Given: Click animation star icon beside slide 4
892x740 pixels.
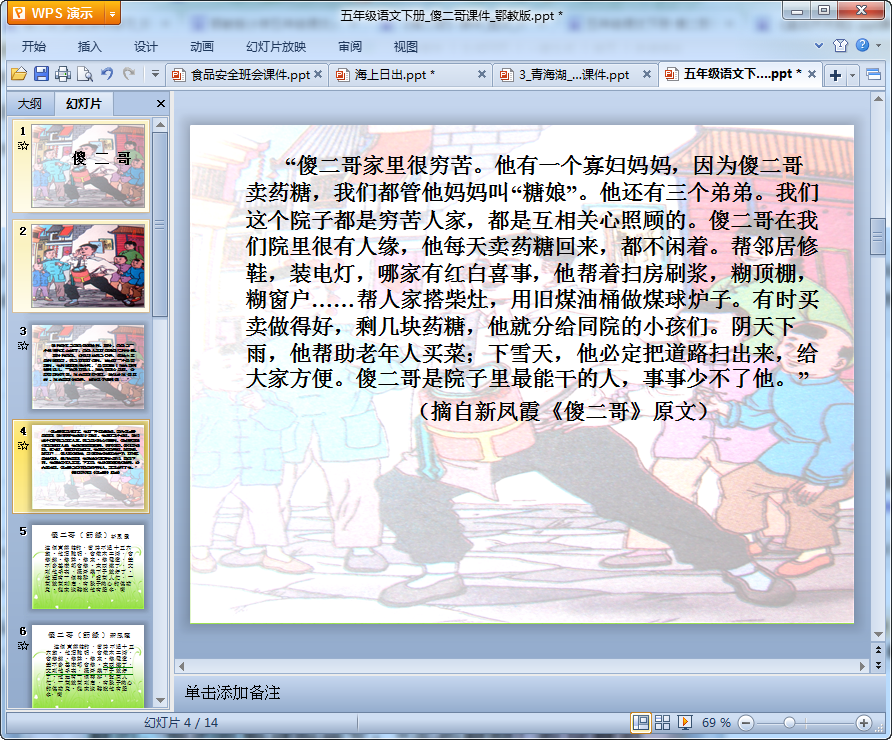Looking at the screenshot, I should click(x=23, y=445).
